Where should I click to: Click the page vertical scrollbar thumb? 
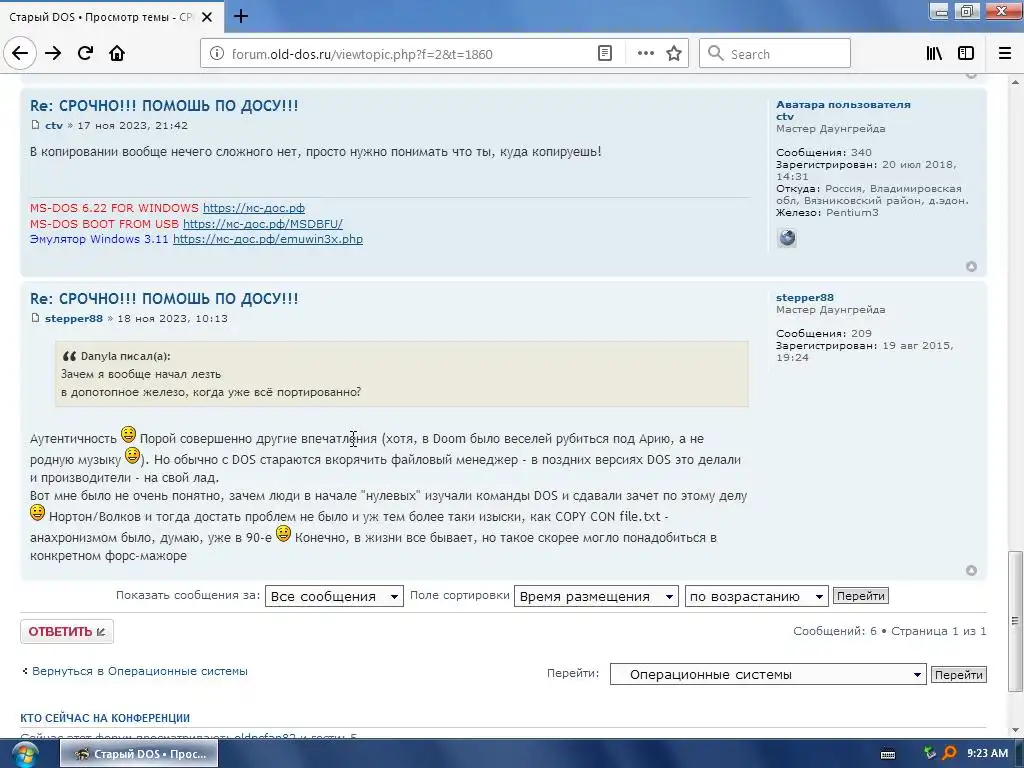pyautogui.click(x=1015, y=621)
